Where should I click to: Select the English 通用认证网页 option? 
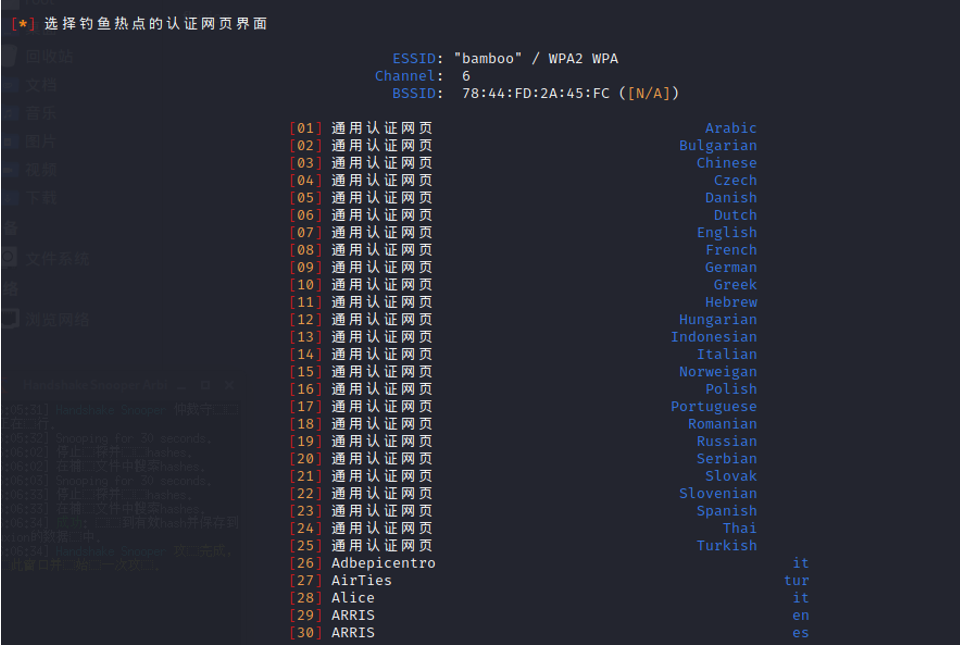click(380, 232)
